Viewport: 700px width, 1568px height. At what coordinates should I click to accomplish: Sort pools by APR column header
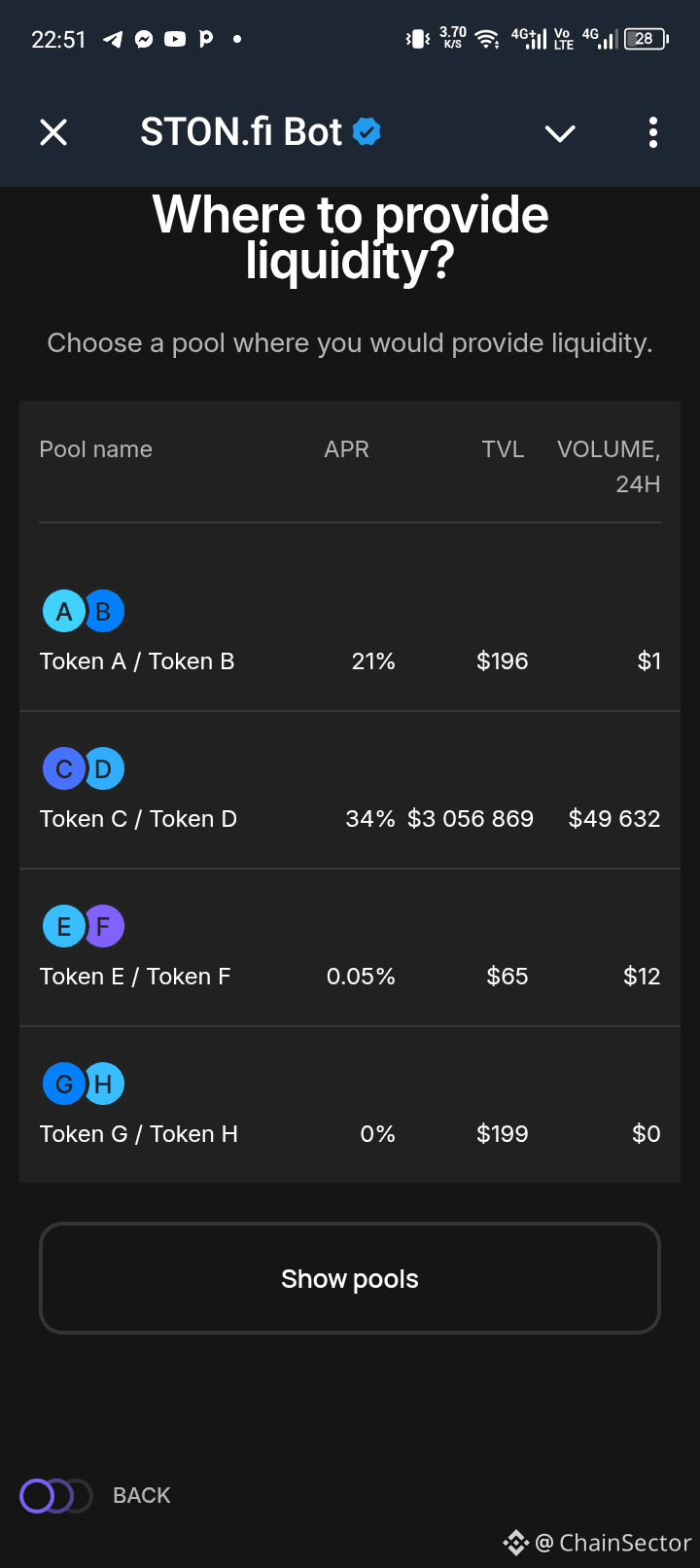click(x=347, y=449)
